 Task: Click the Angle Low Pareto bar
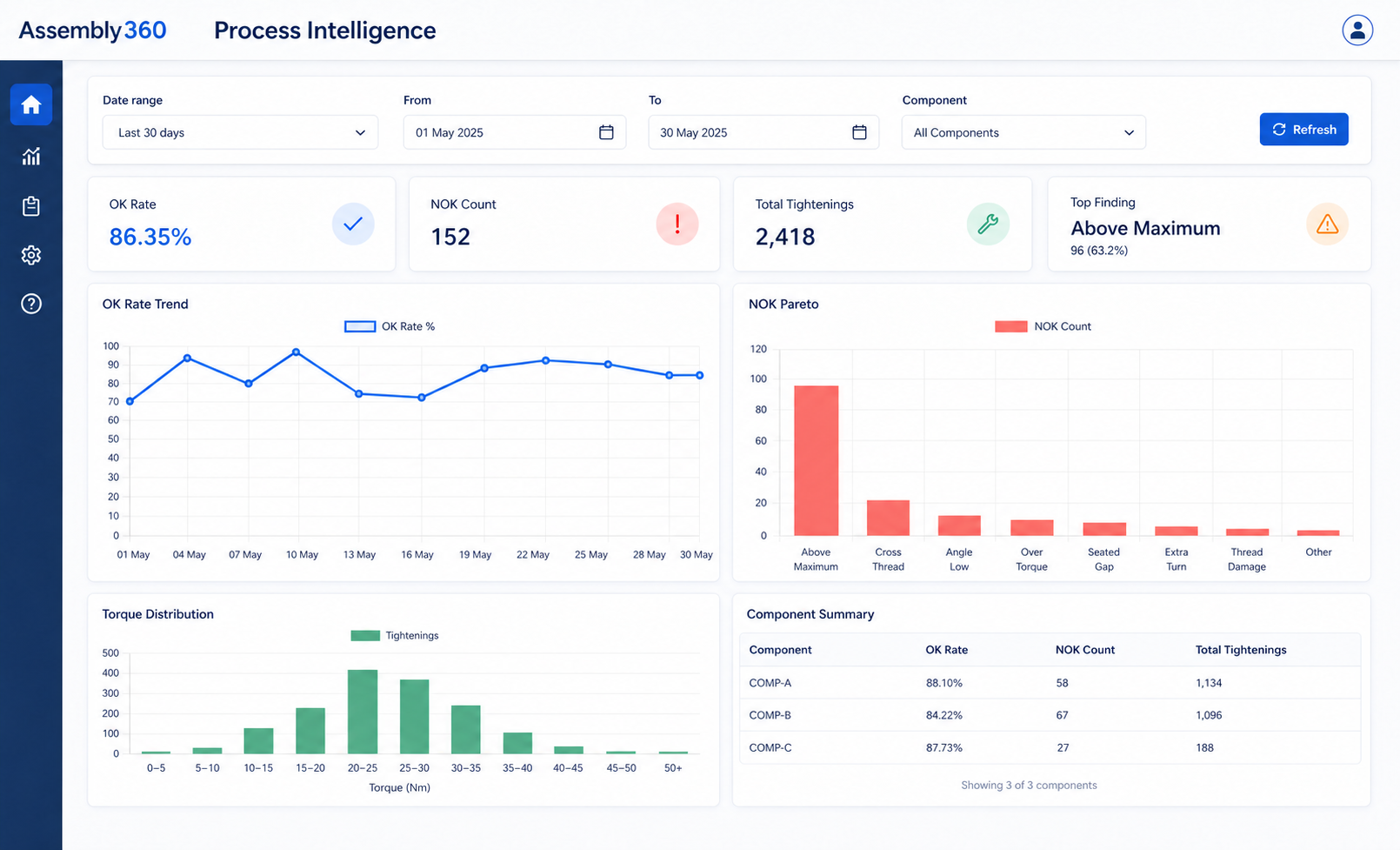[959, 525]
